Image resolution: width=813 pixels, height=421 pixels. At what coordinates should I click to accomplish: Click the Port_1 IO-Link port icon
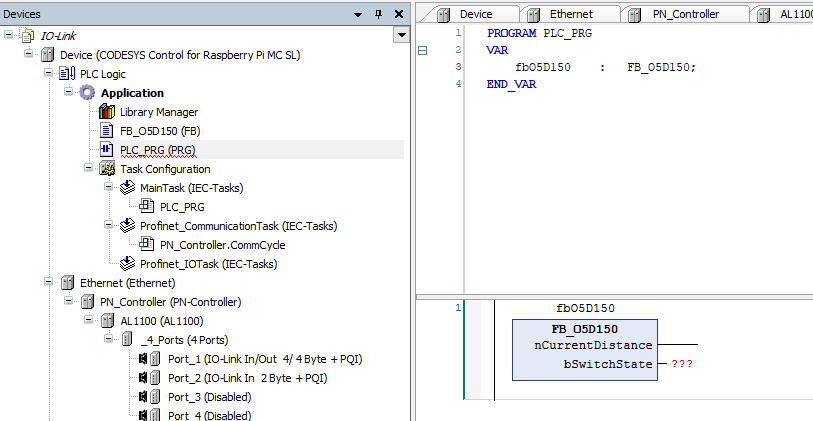click(x=146, y=359)
